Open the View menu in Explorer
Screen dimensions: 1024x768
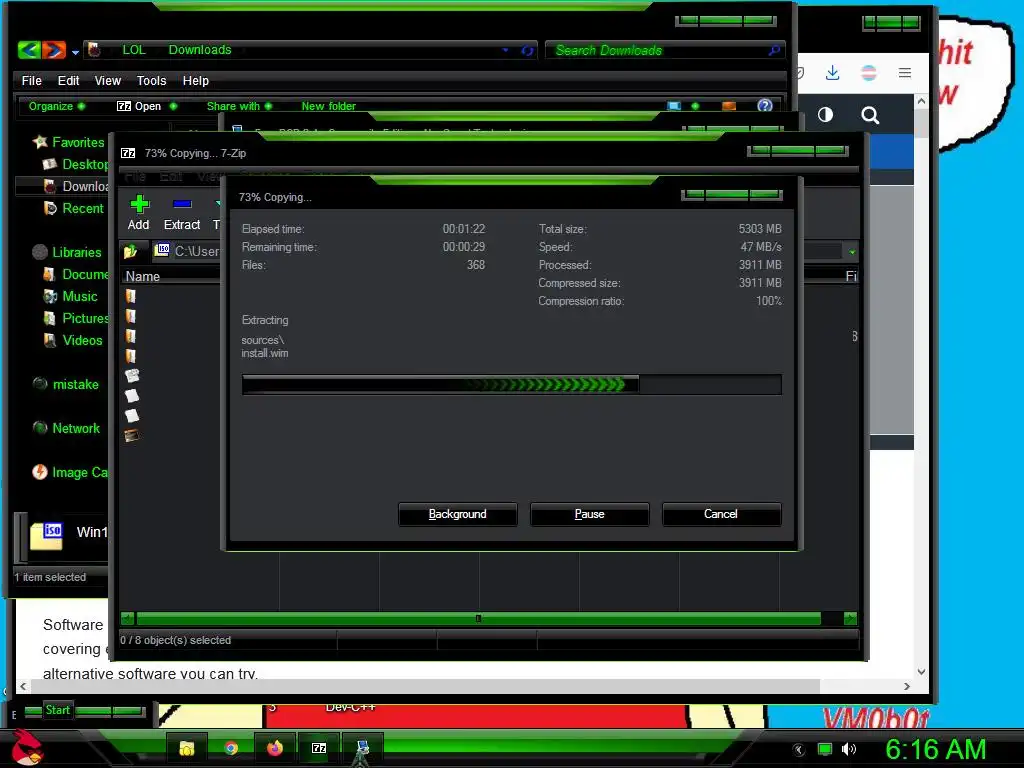coord(108,80)
